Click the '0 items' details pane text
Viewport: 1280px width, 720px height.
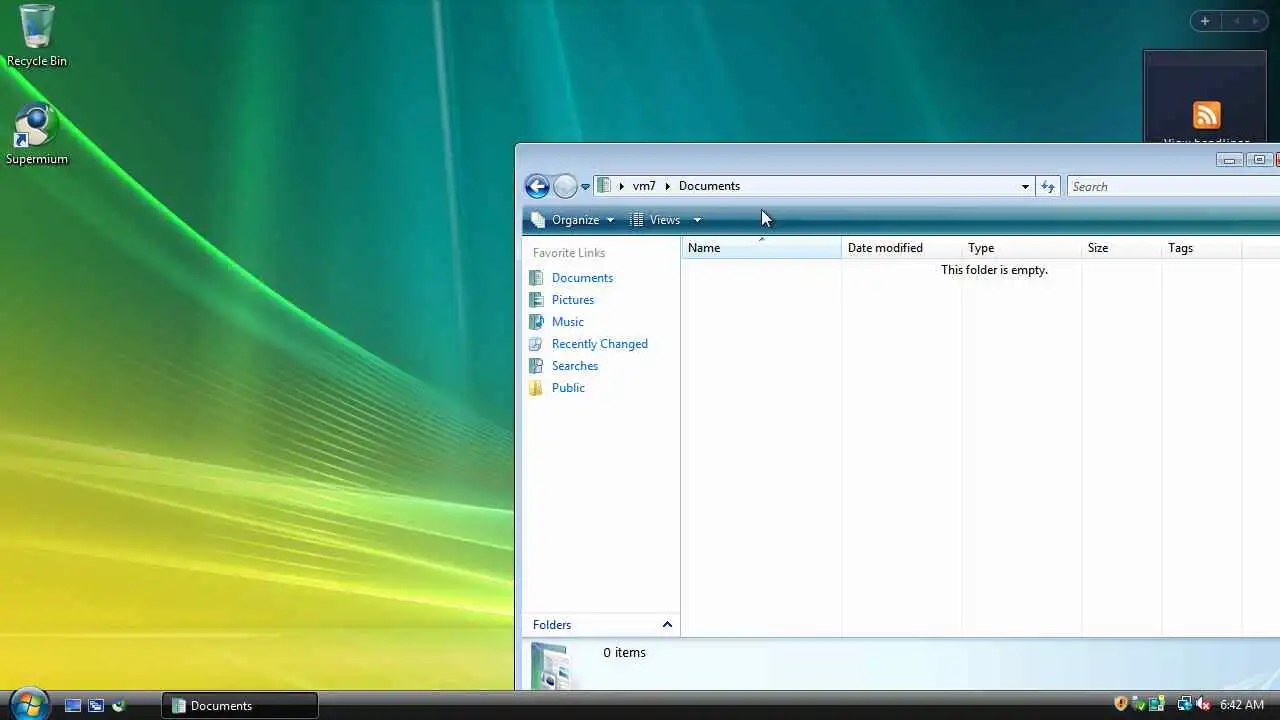[x=625, y=653]
